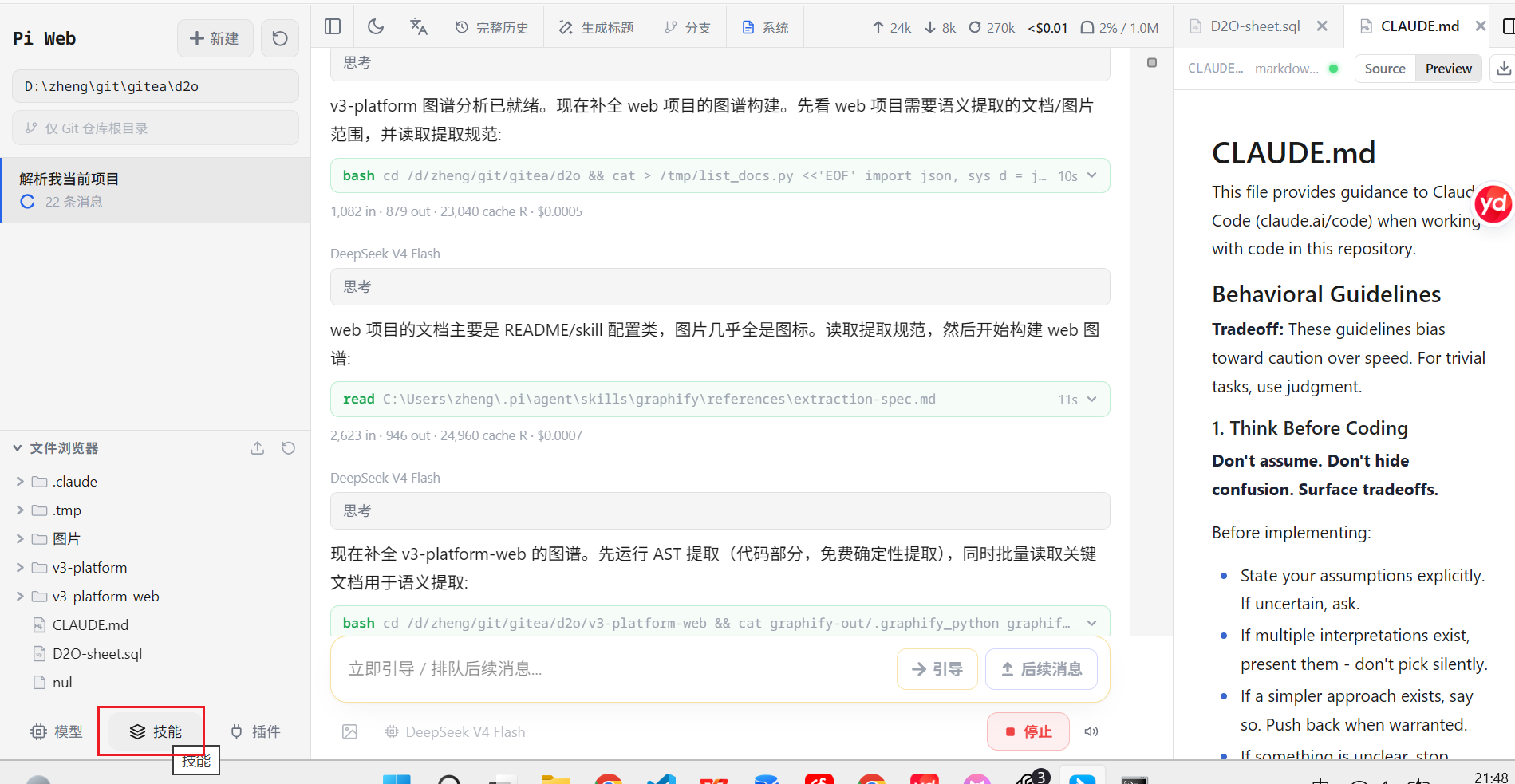Select session 解析我当前项目
This screenshot has height=784, width=1515.
point(156,190)
